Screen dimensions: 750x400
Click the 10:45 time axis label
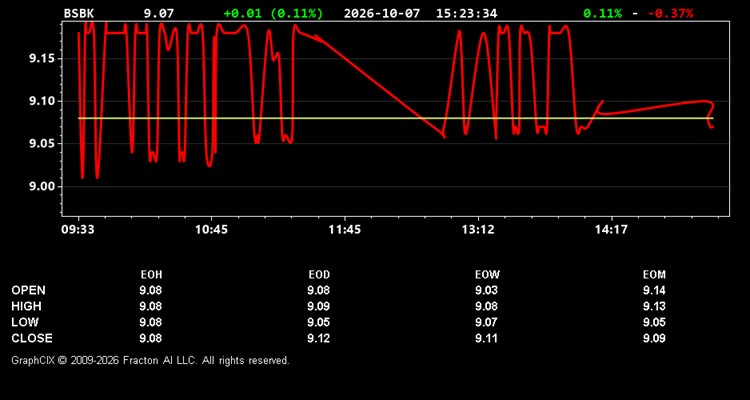point(211,230)
